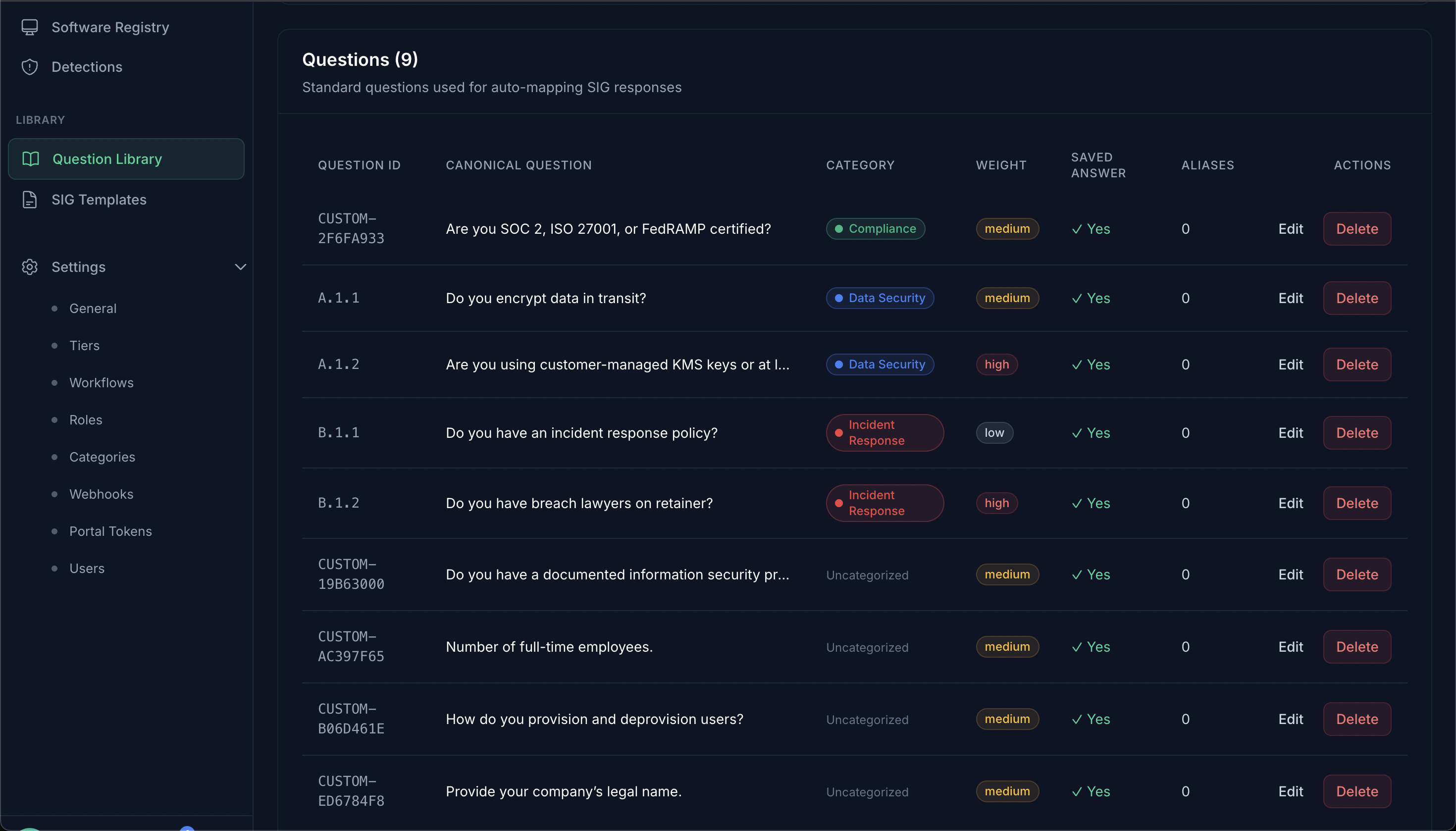
Task: Delete the SOC 2 certification question
Action: coord(1356,229)
